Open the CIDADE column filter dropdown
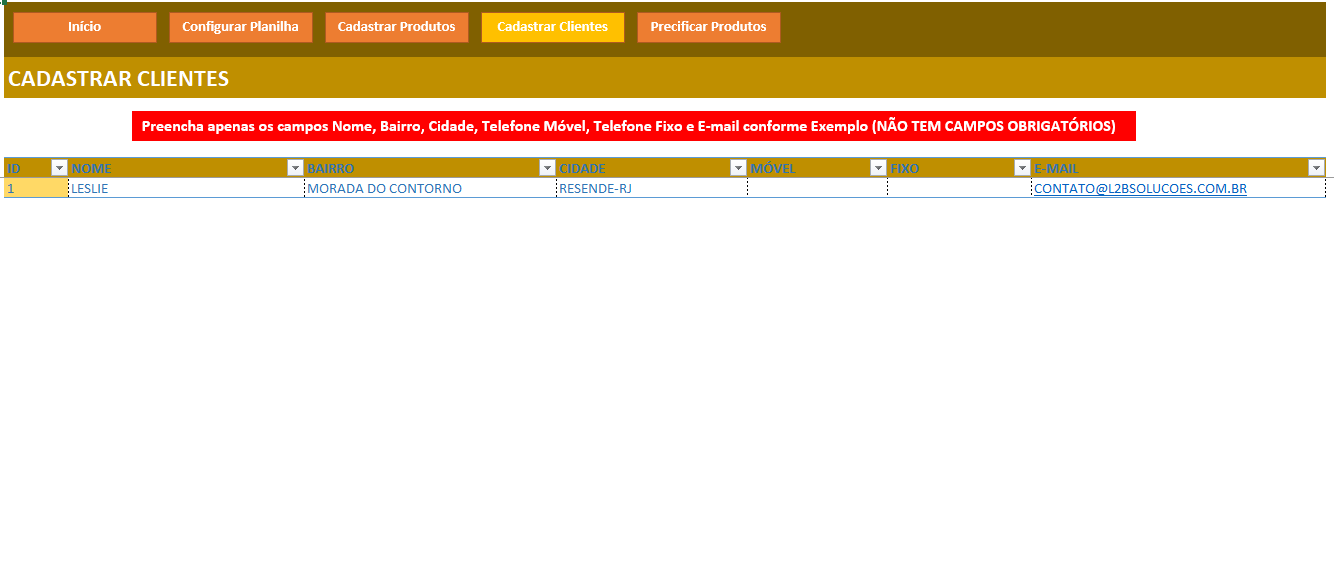1334x587 pixels. click(738, 168)
